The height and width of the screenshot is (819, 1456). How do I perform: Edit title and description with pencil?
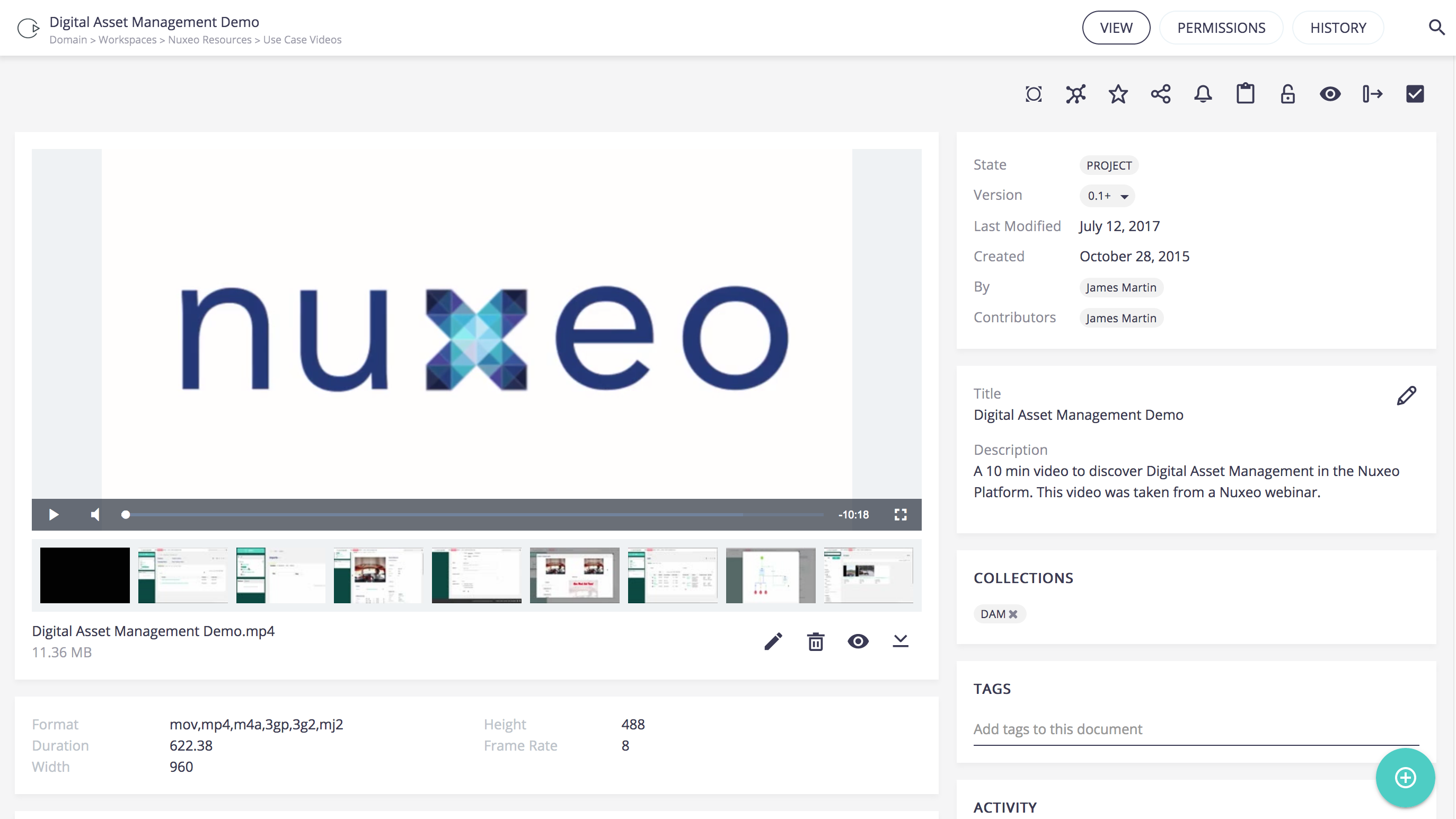(x=1406, y=395)
